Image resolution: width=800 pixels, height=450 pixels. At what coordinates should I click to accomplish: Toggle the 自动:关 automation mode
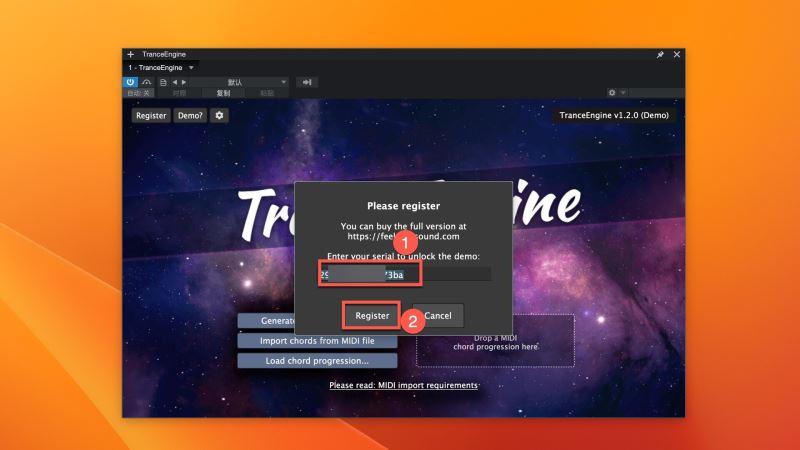click(x=137, y=93)
